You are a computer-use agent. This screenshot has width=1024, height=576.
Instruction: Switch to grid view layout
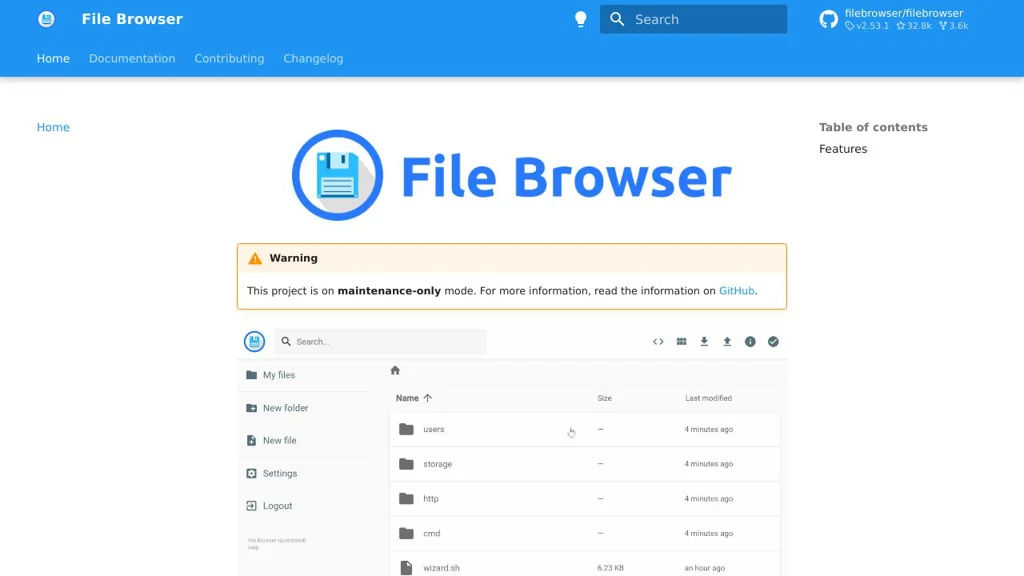pos(681,341)
